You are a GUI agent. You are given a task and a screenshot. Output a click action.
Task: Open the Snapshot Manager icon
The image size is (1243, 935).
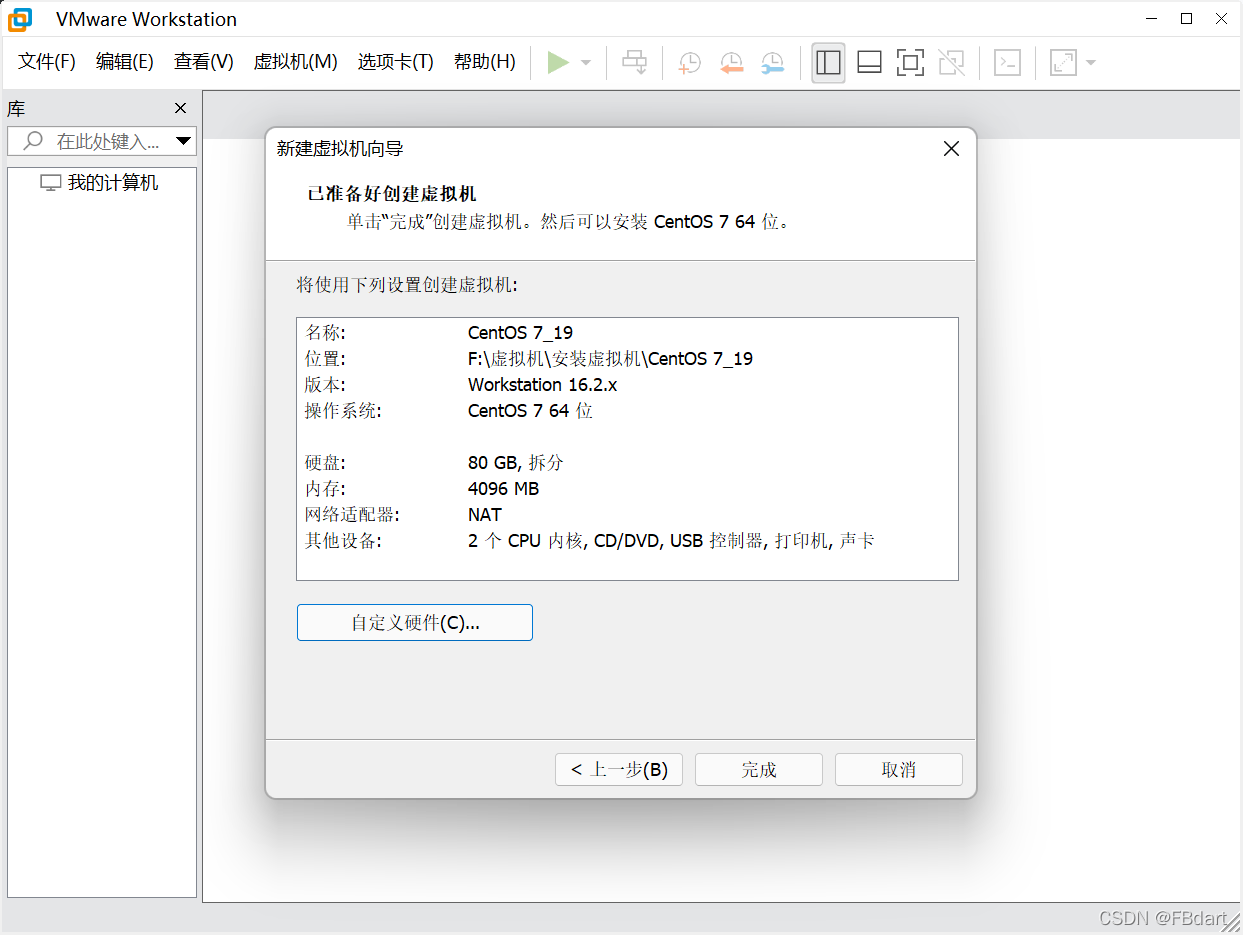(x=771, y=62)
